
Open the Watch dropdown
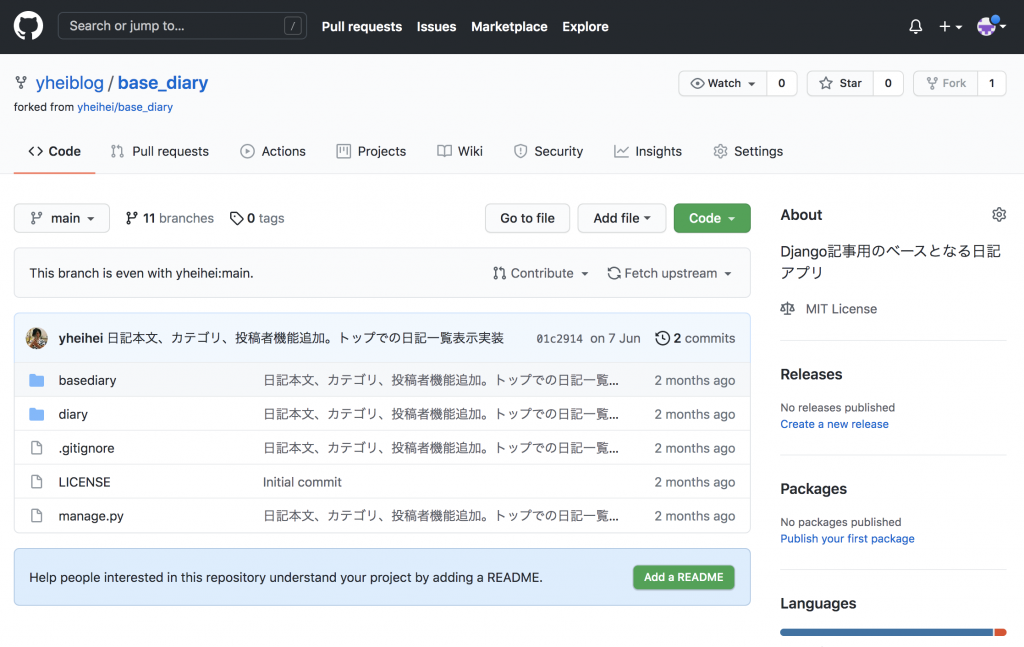(x=722, y=83)
